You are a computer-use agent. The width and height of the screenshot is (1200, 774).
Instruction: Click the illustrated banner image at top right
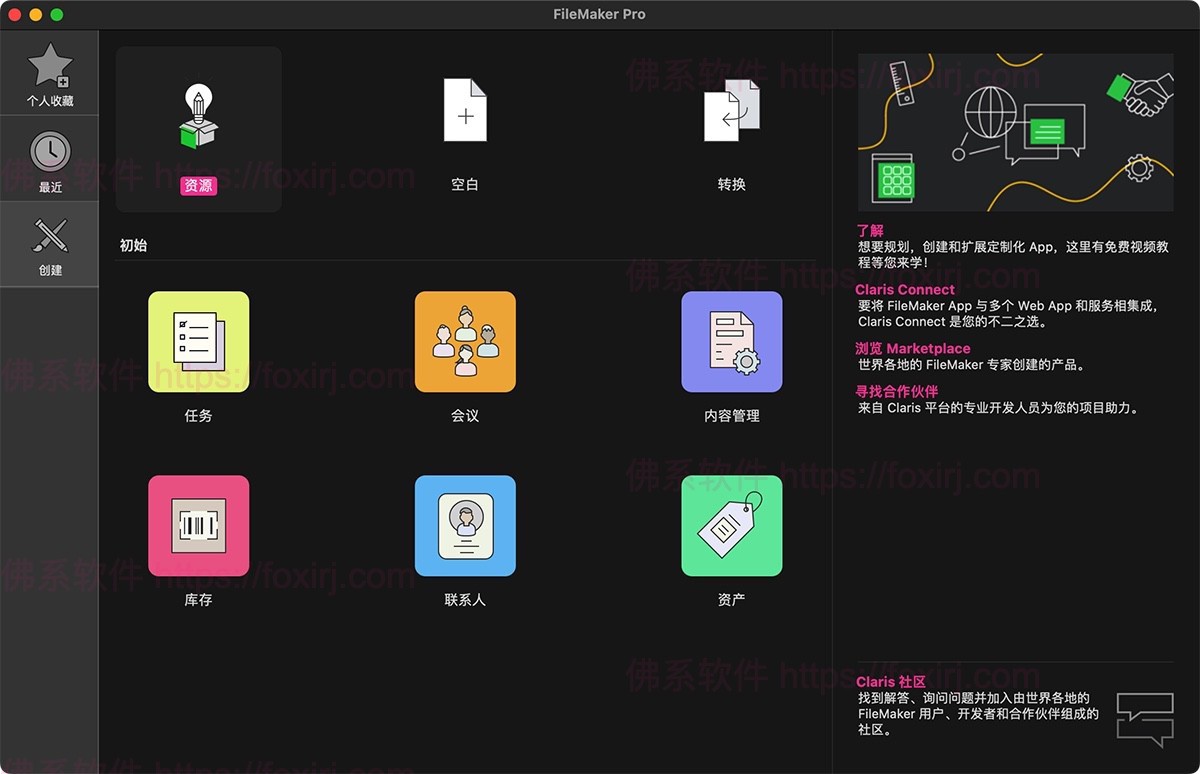pos(1016,132)
